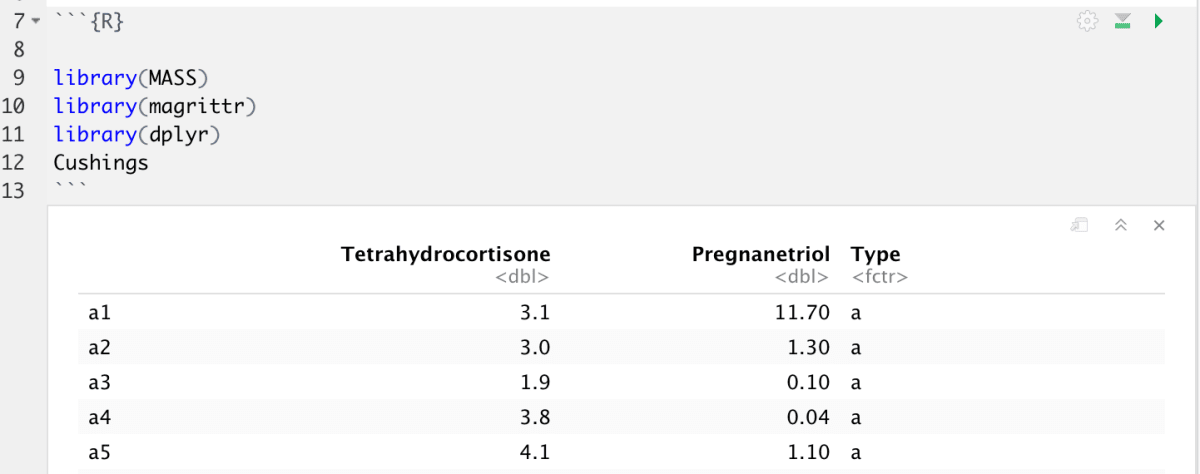1200x474 pixels.
Task: Place cursor after Cushings text
Action: click(x=150, y=162)
